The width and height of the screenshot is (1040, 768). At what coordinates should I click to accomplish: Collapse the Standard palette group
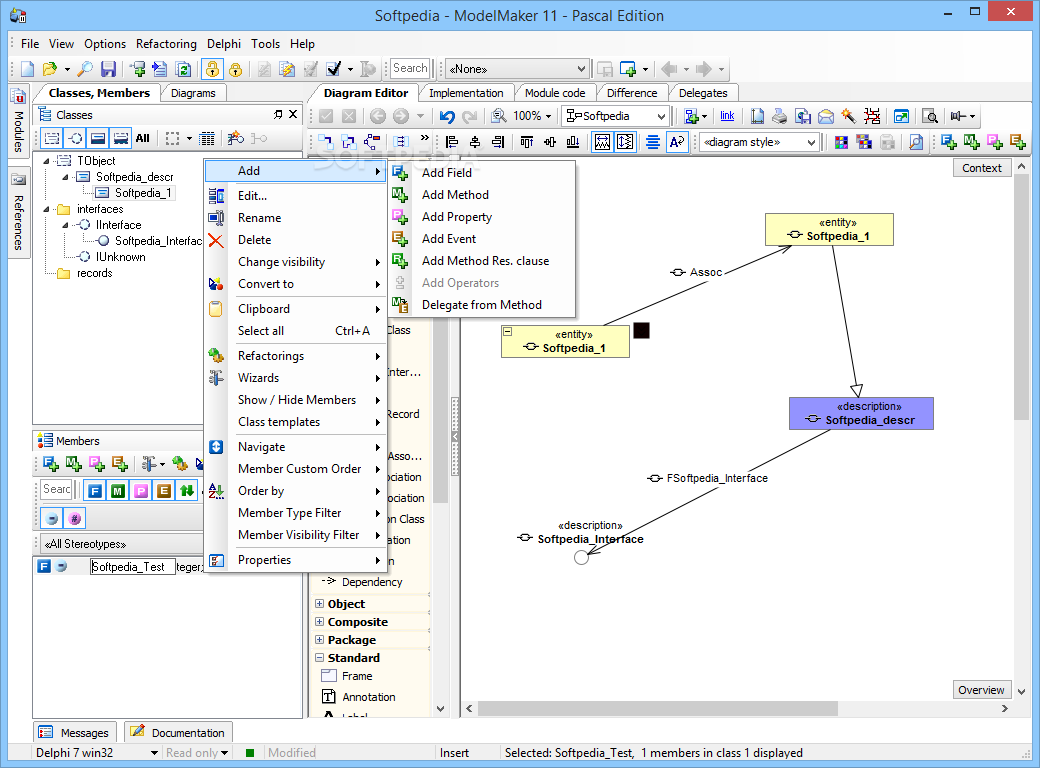320,658
